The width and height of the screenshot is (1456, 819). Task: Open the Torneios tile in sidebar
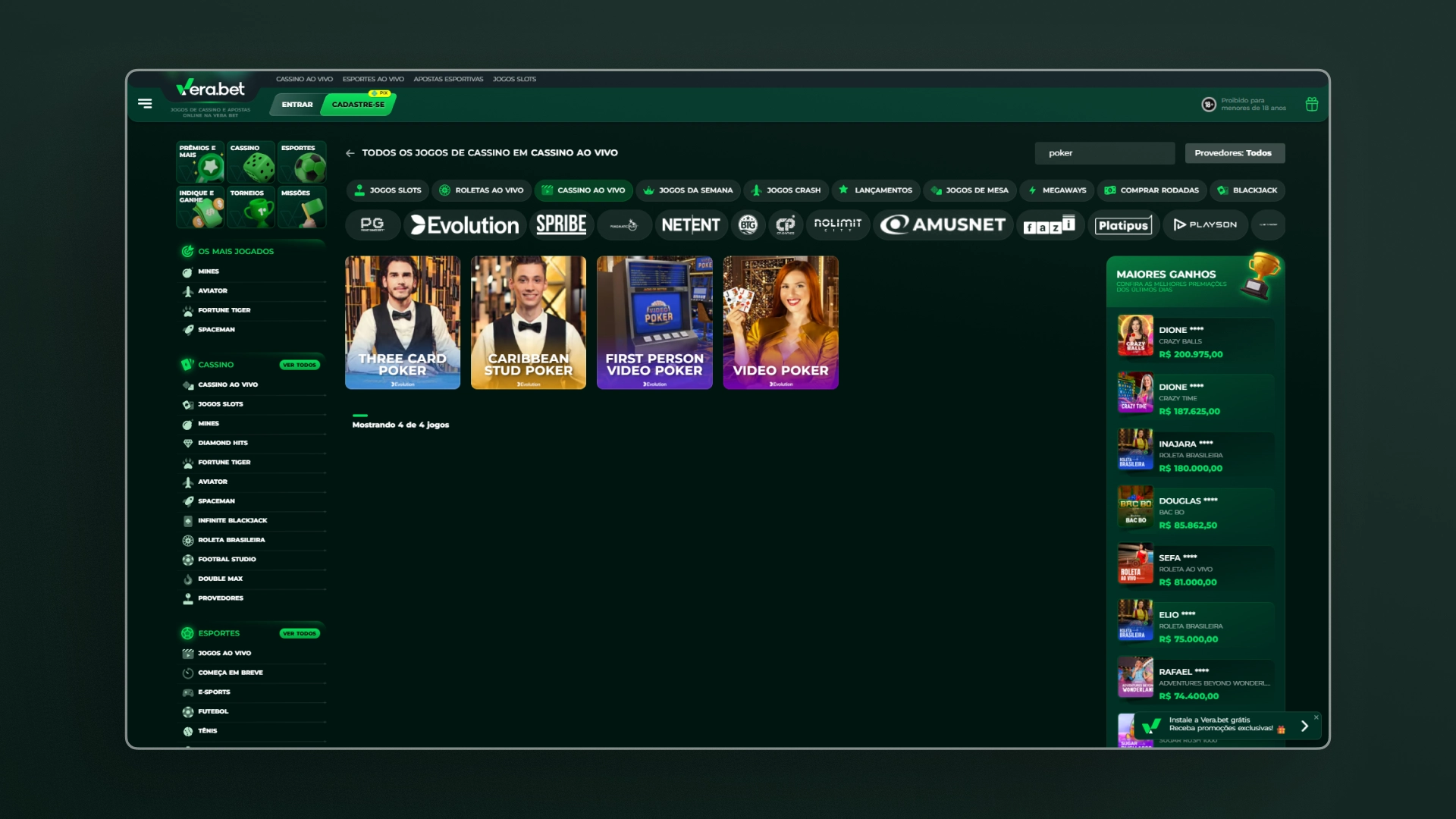click(251, 207)
